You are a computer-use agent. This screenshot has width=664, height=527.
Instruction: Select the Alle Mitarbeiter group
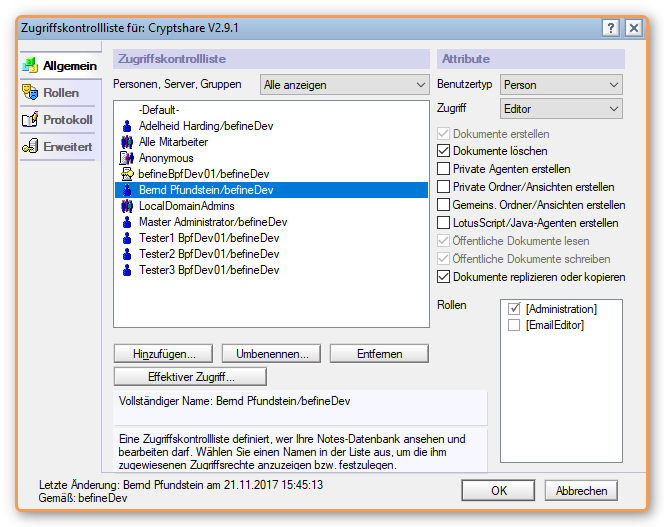[x=271, y=142]
